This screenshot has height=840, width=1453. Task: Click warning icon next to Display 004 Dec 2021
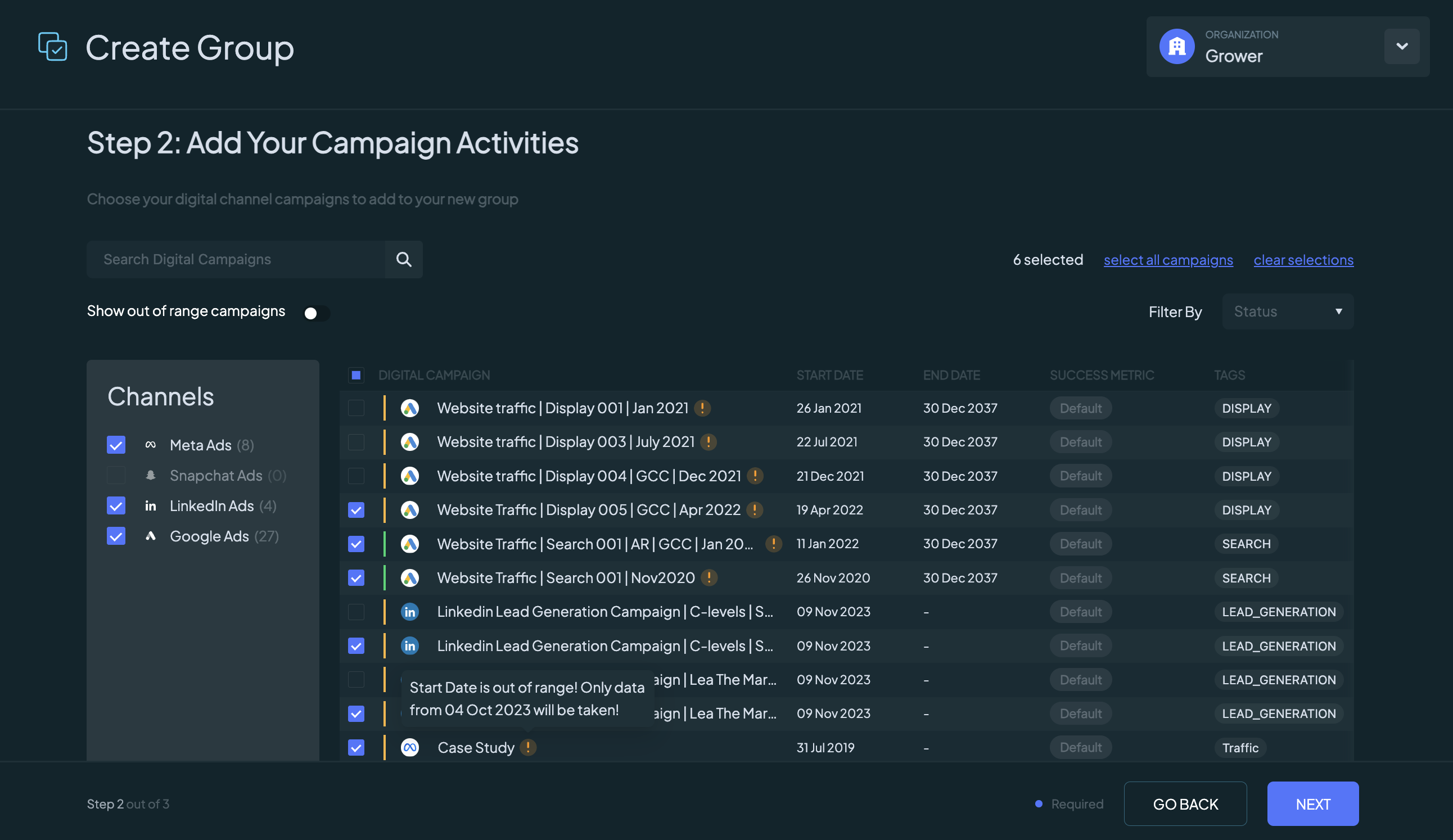tap(755, 476)
